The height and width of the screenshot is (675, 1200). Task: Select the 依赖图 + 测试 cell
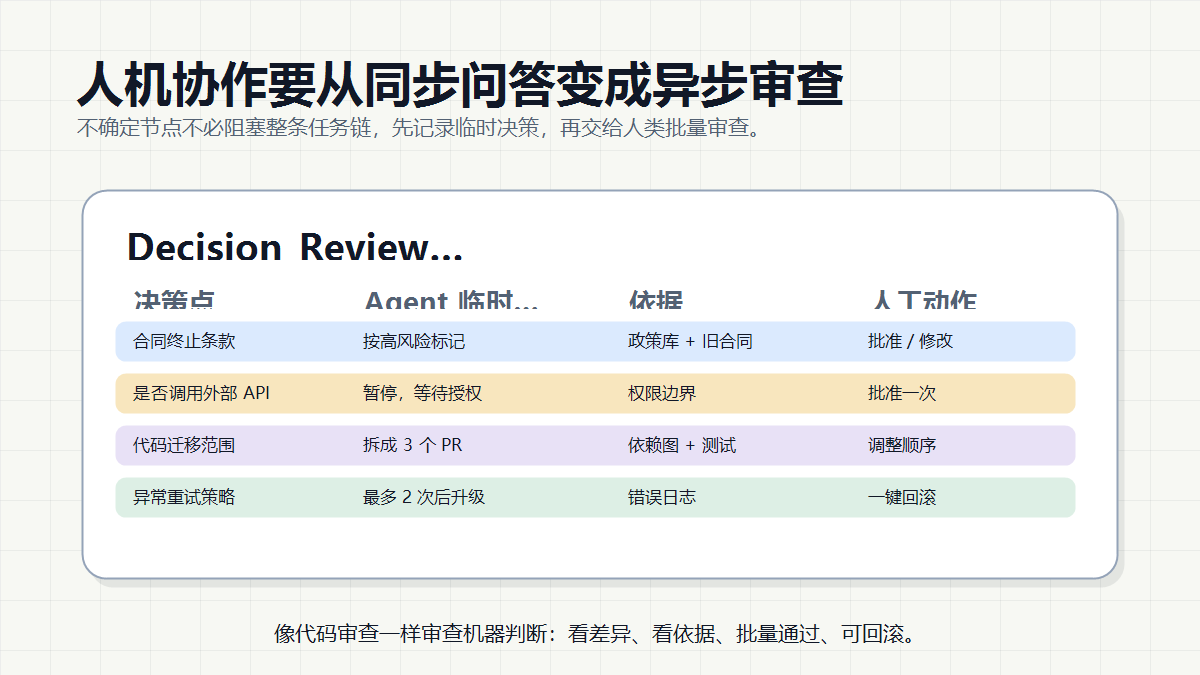[682, 445]
